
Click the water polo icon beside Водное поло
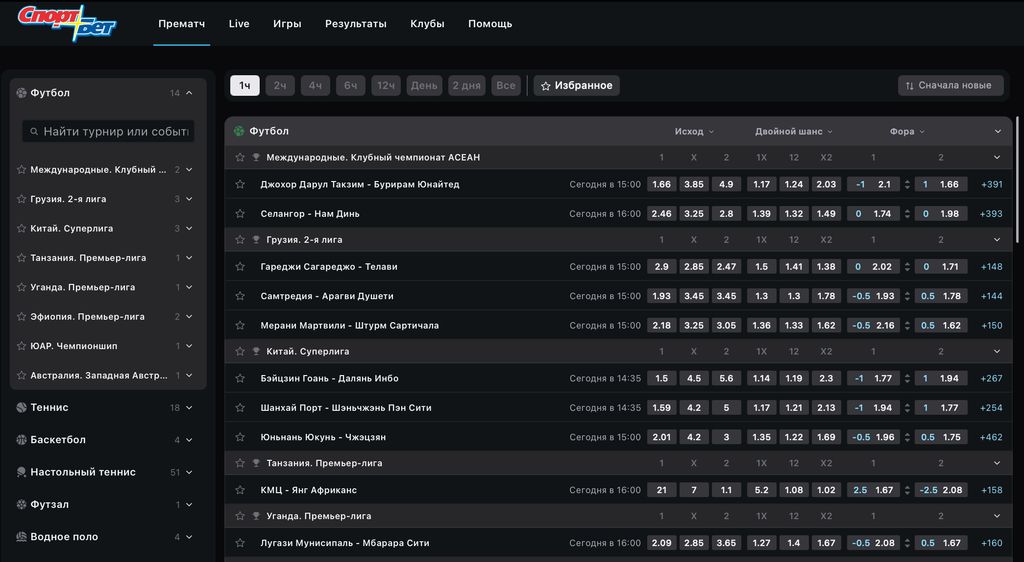22,537
